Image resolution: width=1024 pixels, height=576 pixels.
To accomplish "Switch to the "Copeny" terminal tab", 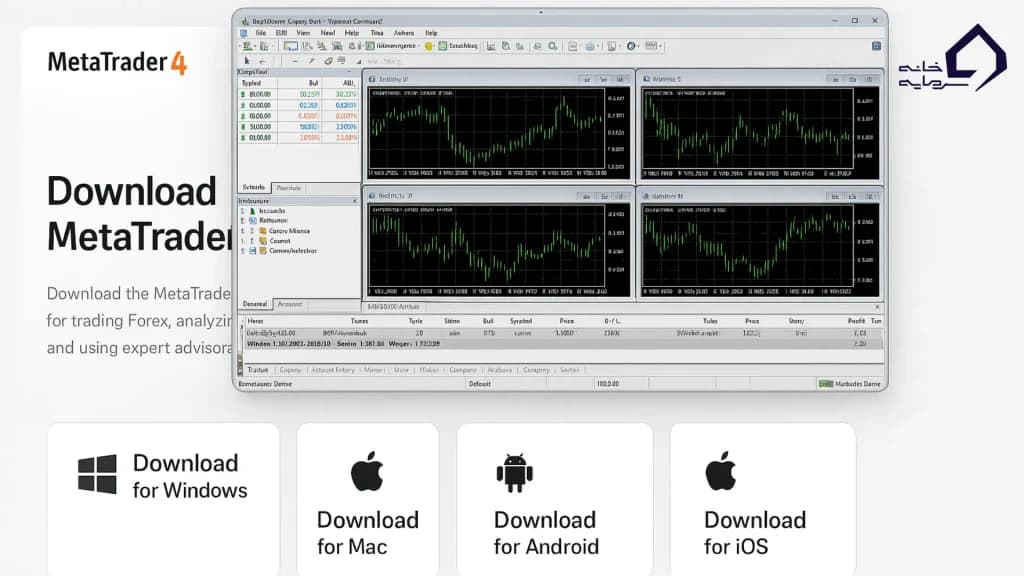I will coord(290,370).
